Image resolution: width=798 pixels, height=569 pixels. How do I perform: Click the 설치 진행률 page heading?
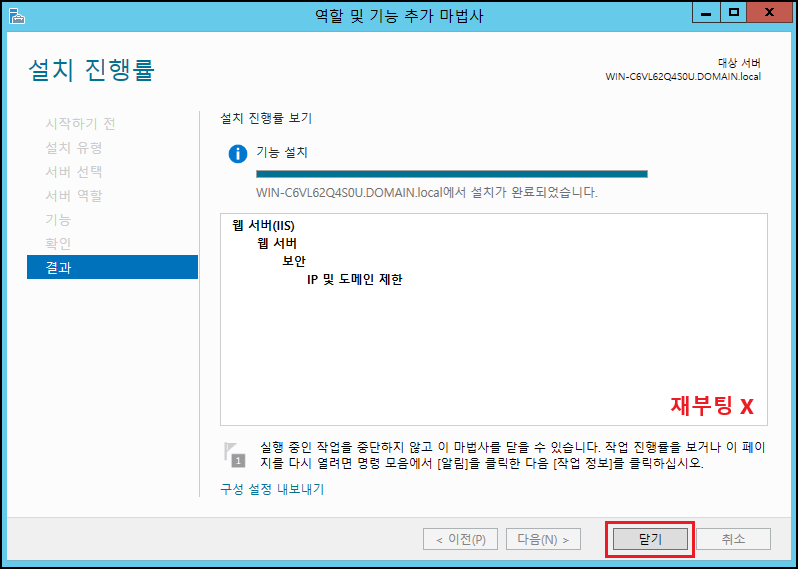[92, 70]
